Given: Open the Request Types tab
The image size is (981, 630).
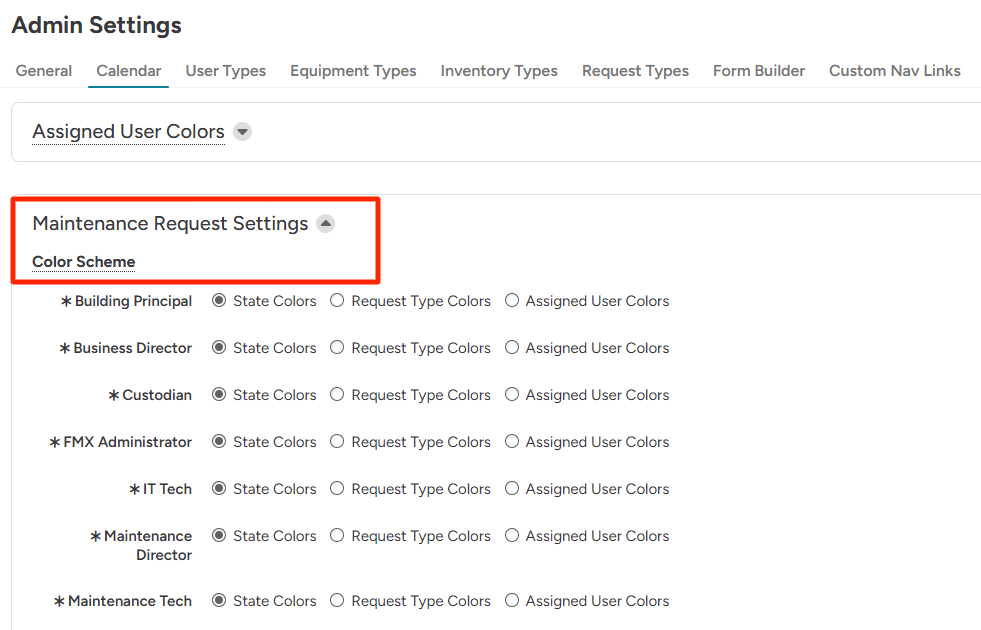Looking at the screenshot, I should point(635,71).
